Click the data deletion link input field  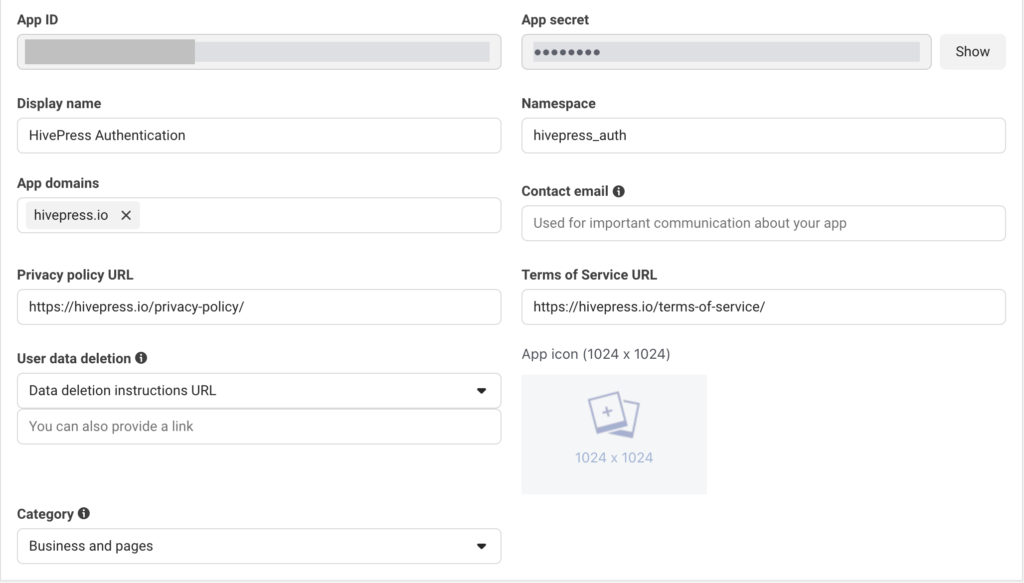coord(258,426)
